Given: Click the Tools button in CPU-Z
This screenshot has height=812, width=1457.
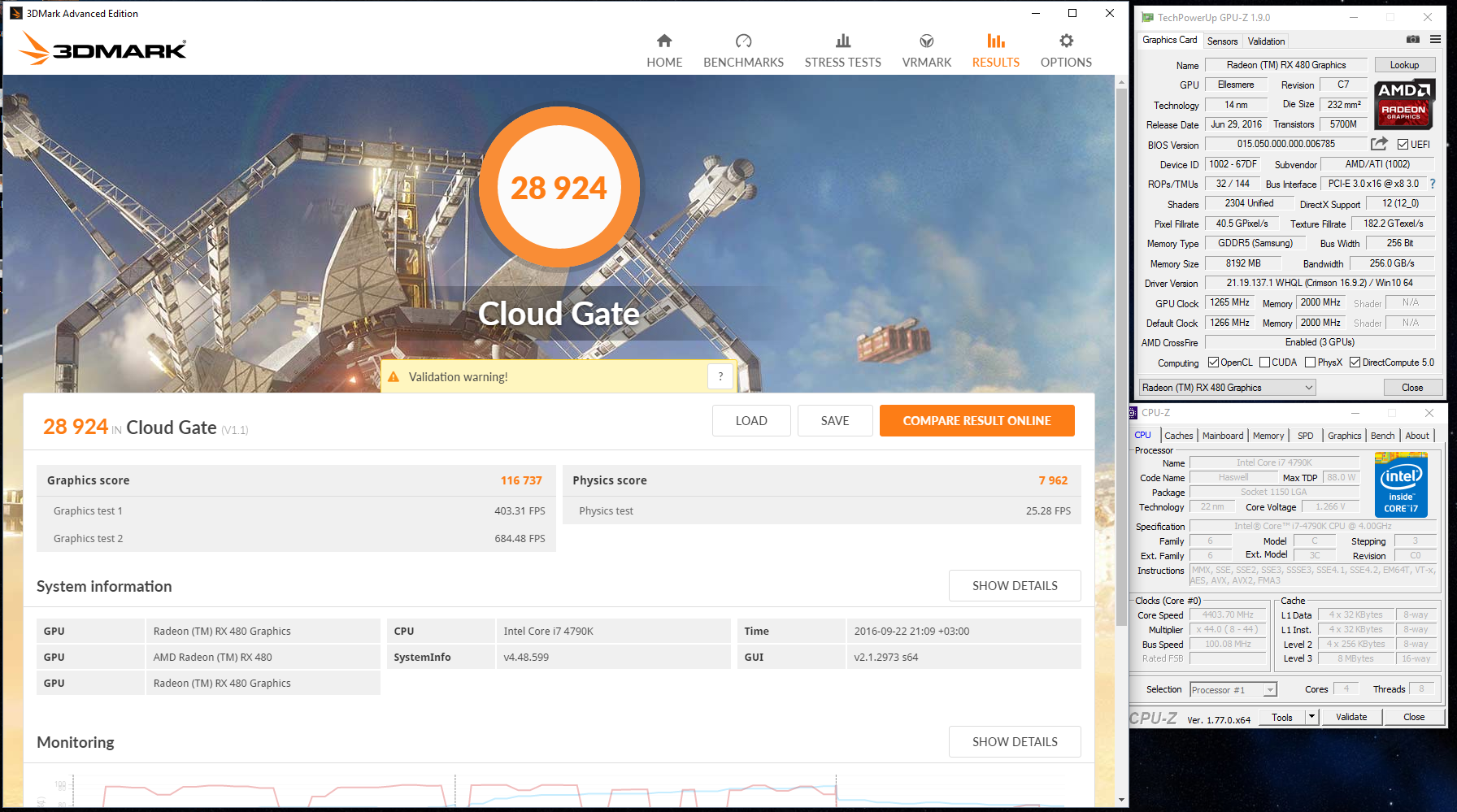Looking at the screenshot, I should pos(1282,717).
